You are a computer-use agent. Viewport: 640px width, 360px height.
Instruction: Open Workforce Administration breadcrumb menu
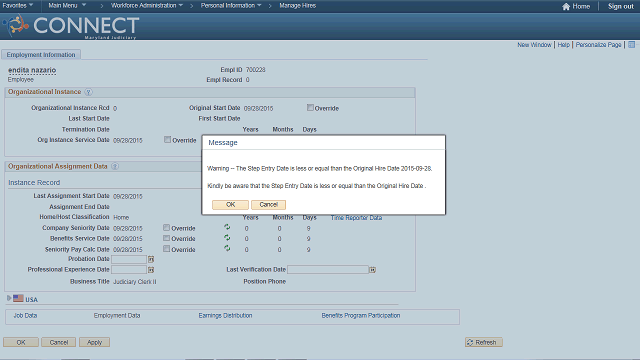tap(147, 6)
